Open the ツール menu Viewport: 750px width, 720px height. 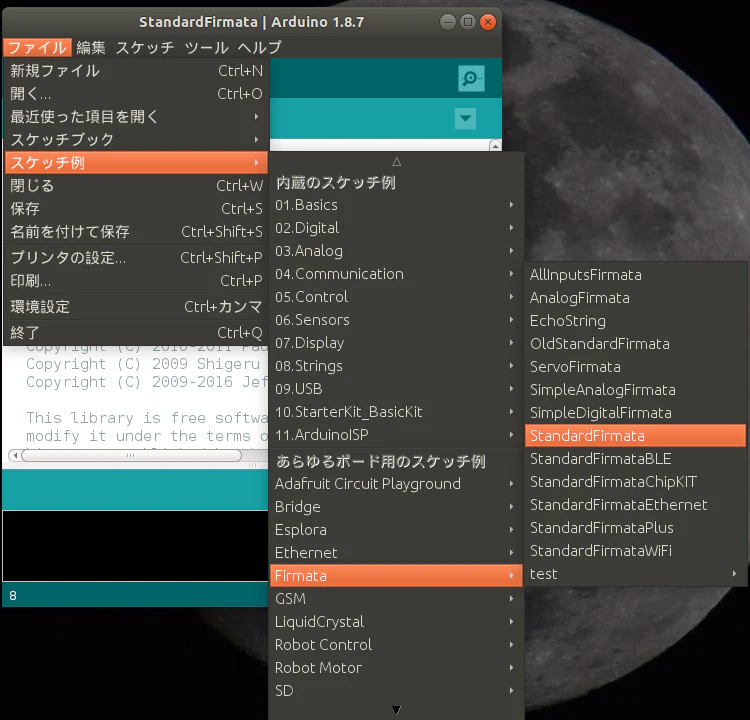207,47
